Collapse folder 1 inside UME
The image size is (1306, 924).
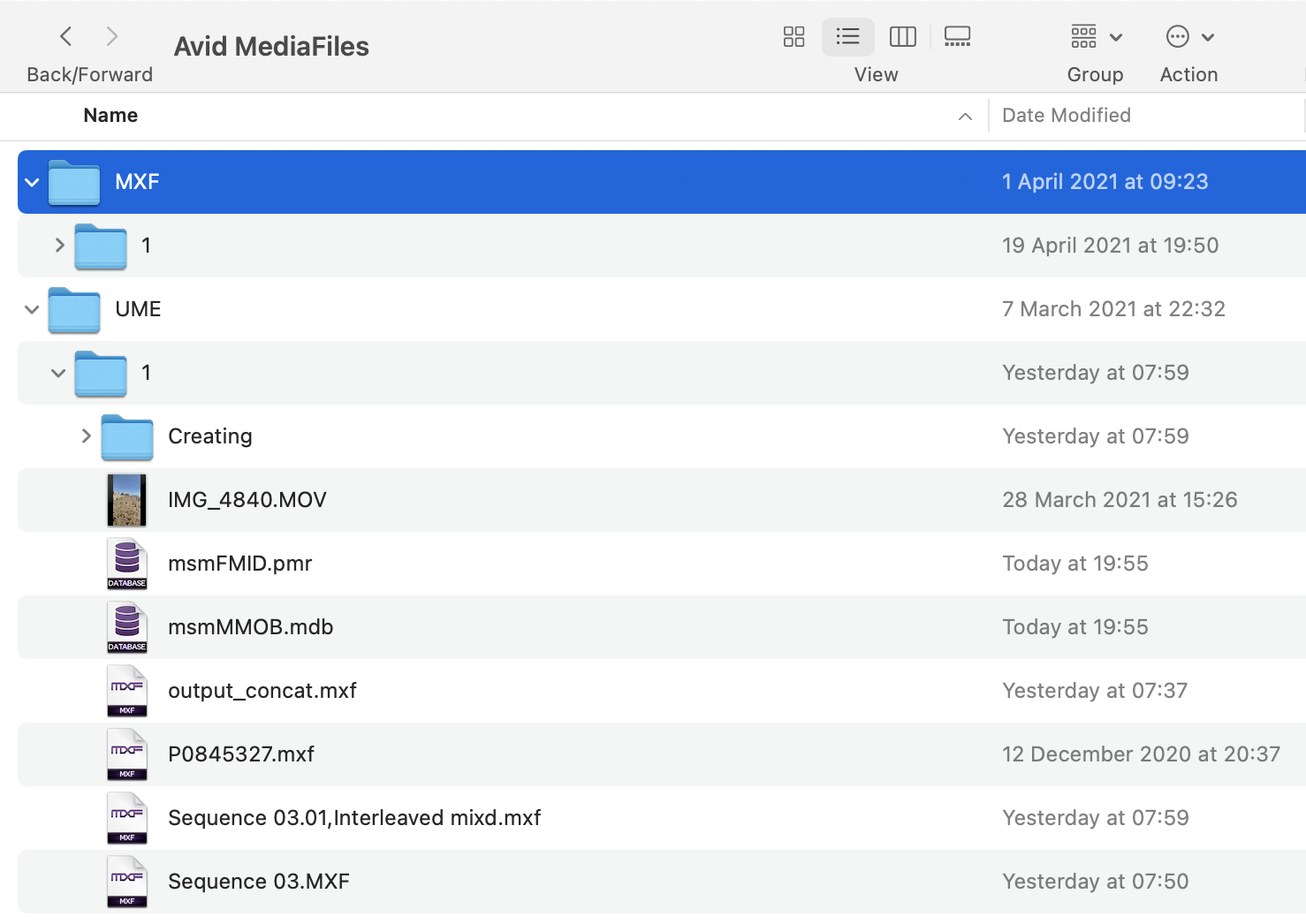[58, 374]
